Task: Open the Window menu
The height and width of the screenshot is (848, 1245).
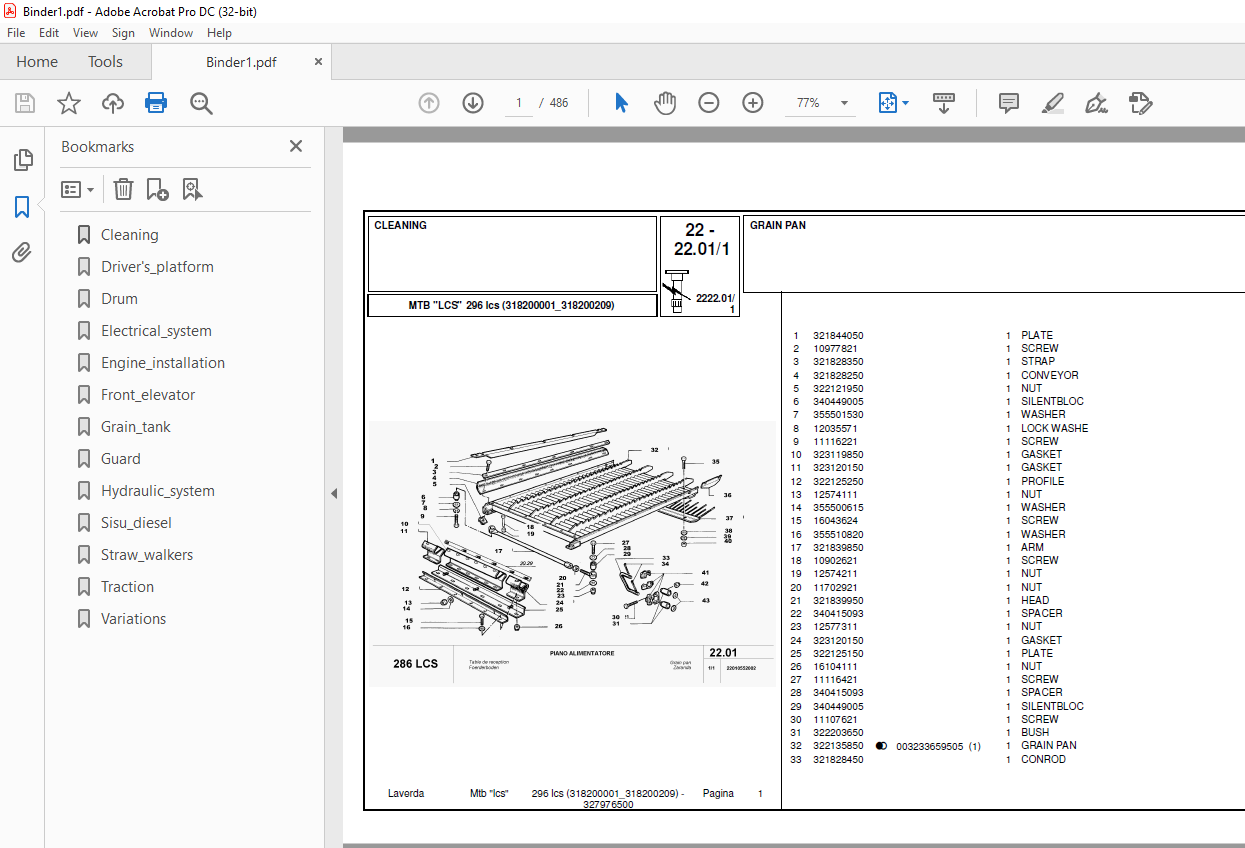Action: (171, 33)
